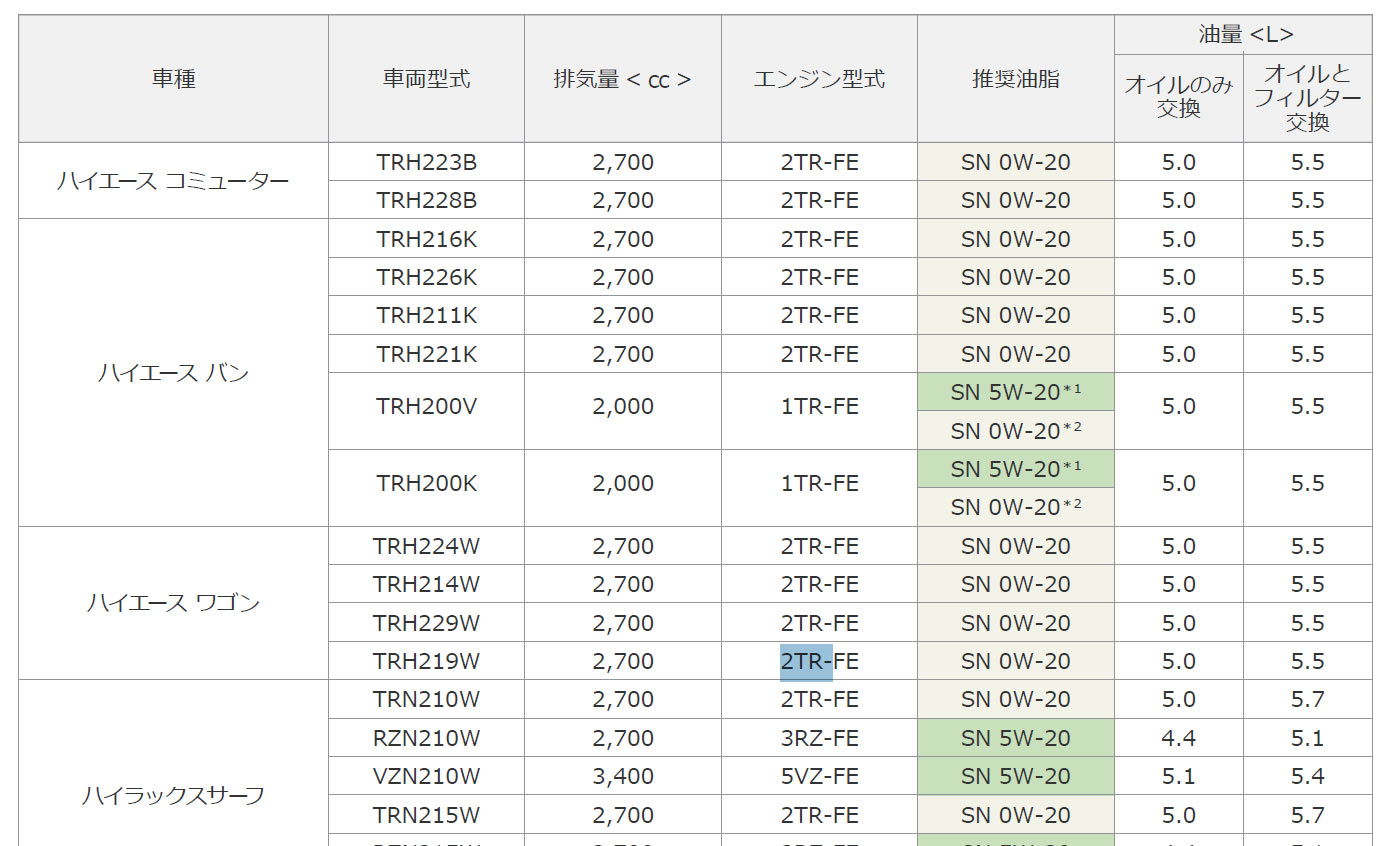The width and height of the screenshot is (1392, 846).
Task: Click the 2,700 displacement in TRH229W row
Action: point(623,623)
